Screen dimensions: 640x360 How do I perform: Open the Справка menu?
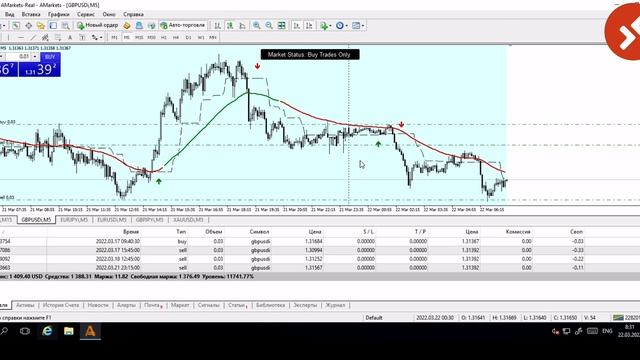point(133,14)
